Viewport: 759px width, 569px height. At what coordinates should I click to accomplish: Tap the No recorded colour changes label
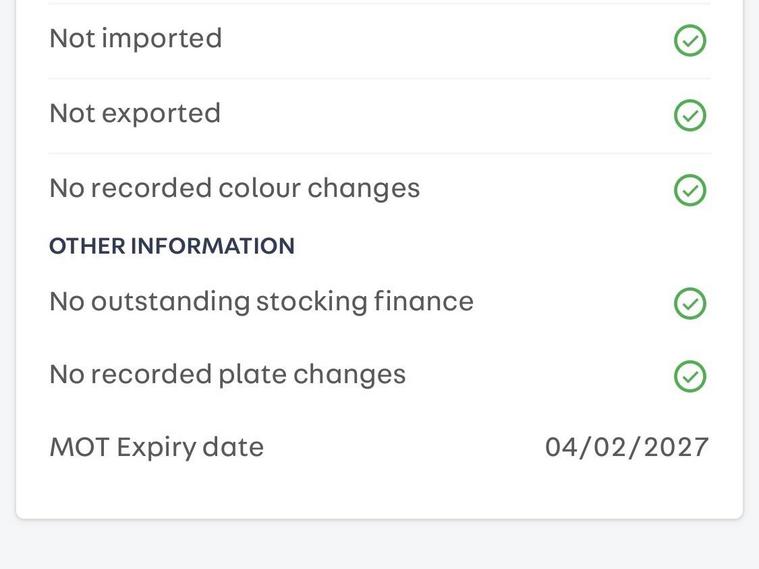click(x=234, y=188)
